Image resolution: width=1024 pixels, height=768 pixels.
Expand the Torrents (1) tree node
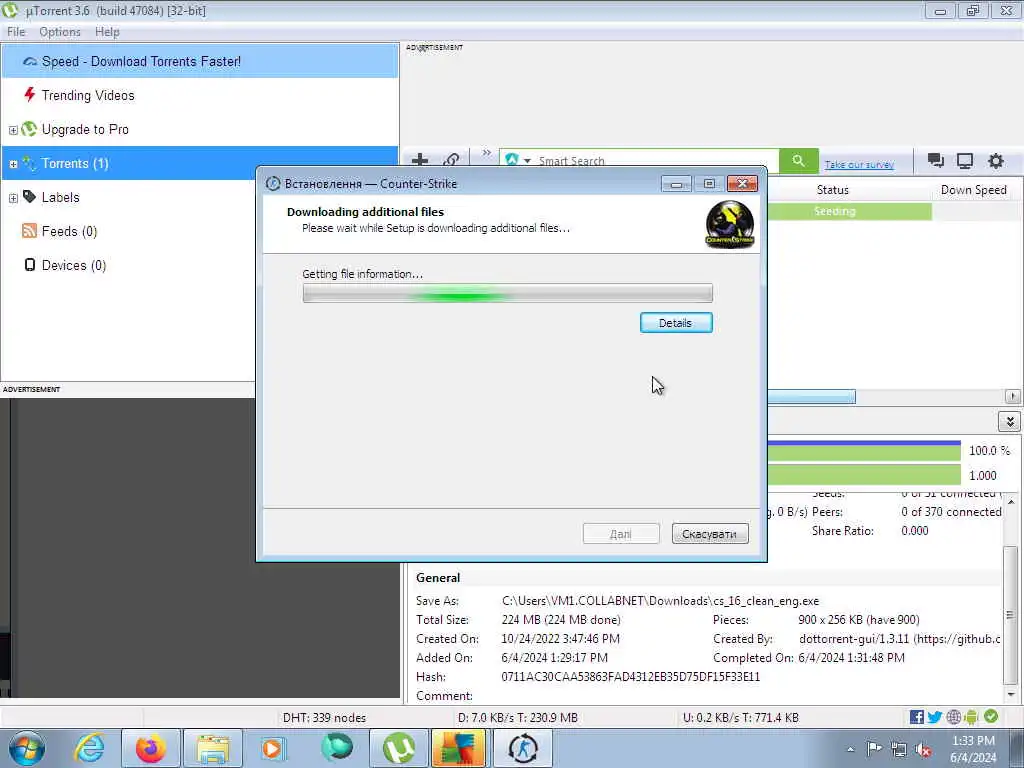[x=13, y=164]
